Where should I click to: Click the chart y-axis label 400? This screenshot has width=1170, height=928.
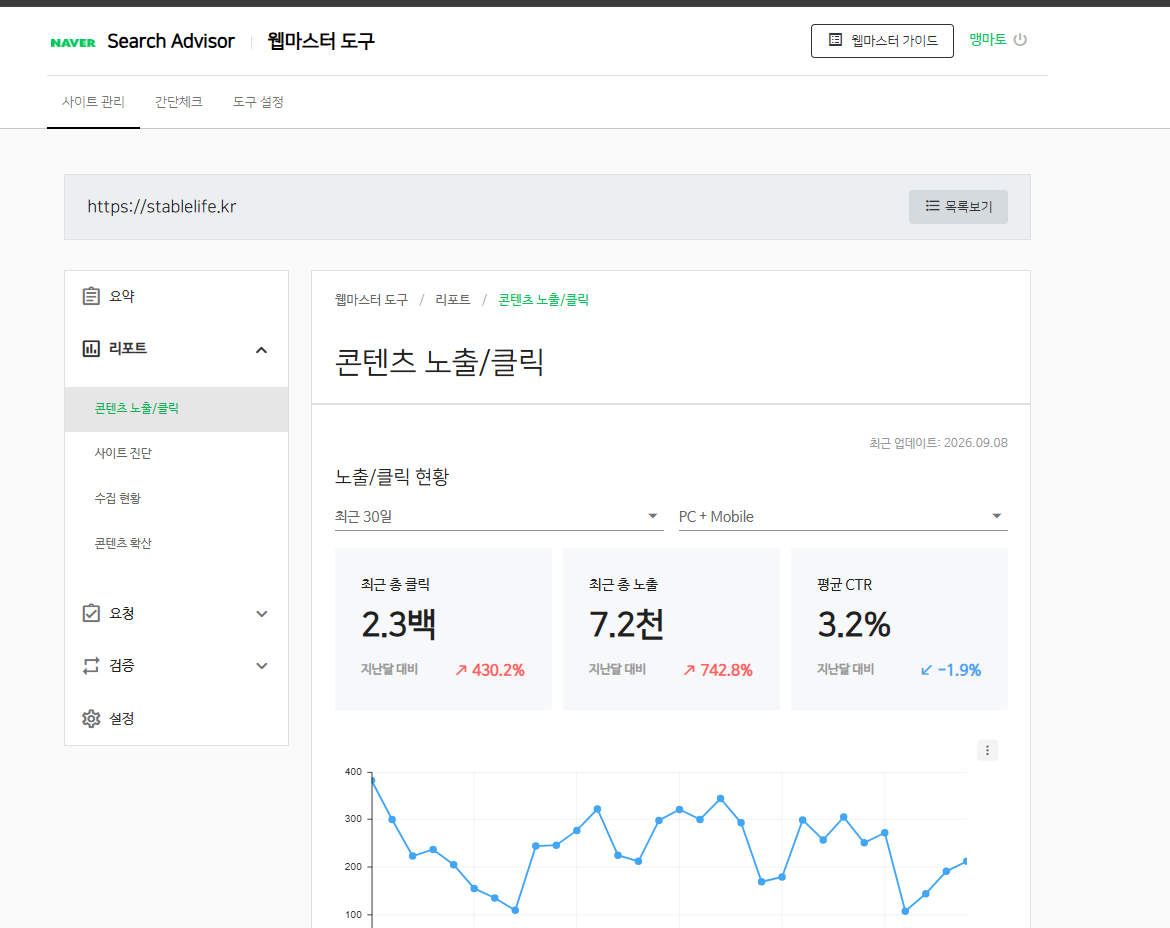point(353,772)
